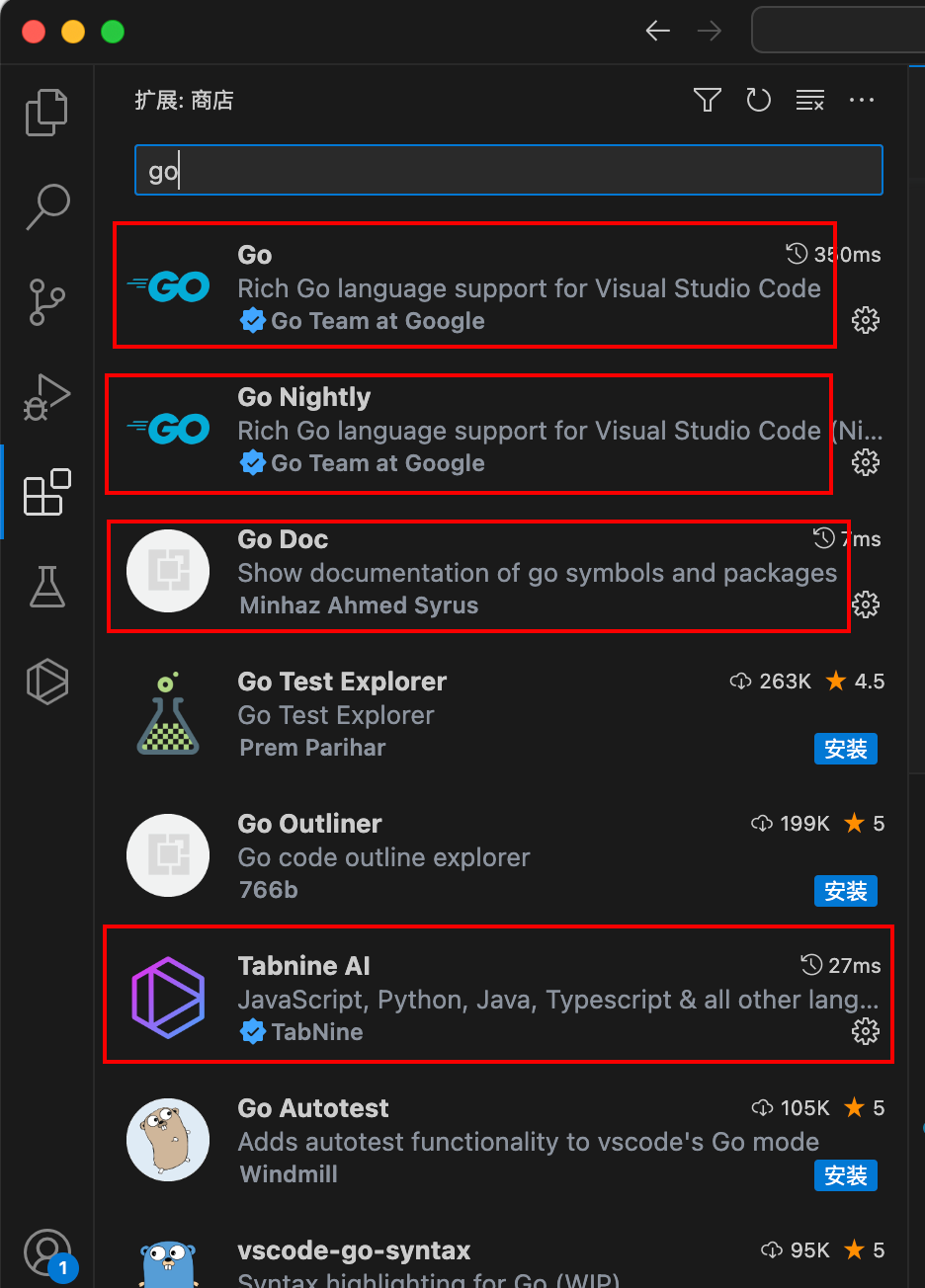925x1288 pixels.
Task: Open the Search view in activity bar
Action: pyautogui.click(x=46, y=206)
